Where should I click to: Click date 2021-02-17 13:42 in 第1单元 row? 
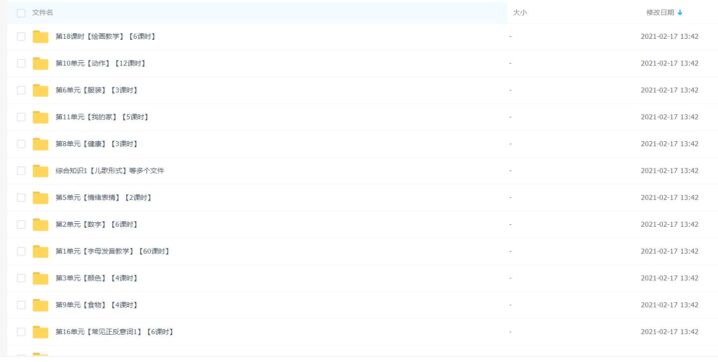coord(669,251)
